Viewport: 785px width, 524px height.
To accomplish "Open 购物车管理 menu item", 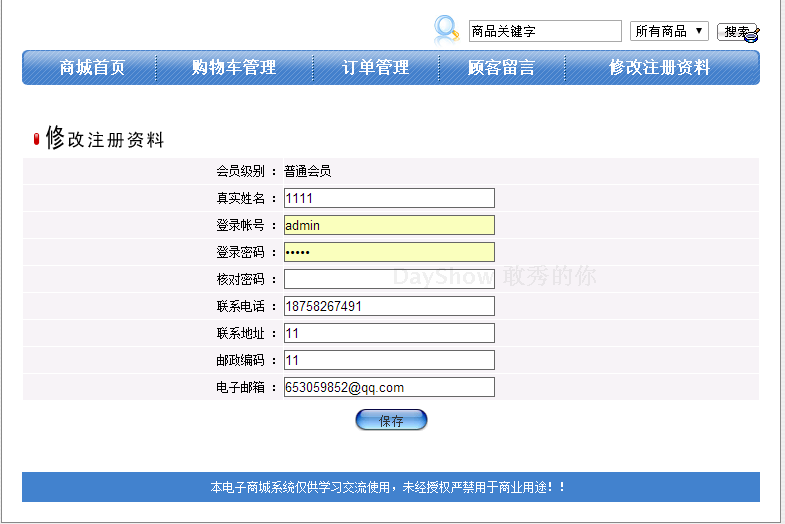I will (234, 67).
